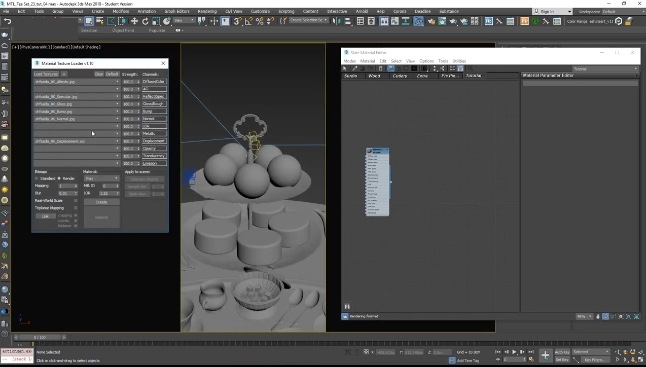646x367 pixels.
Task: Click the Sign In button
Action: [552, 12]
